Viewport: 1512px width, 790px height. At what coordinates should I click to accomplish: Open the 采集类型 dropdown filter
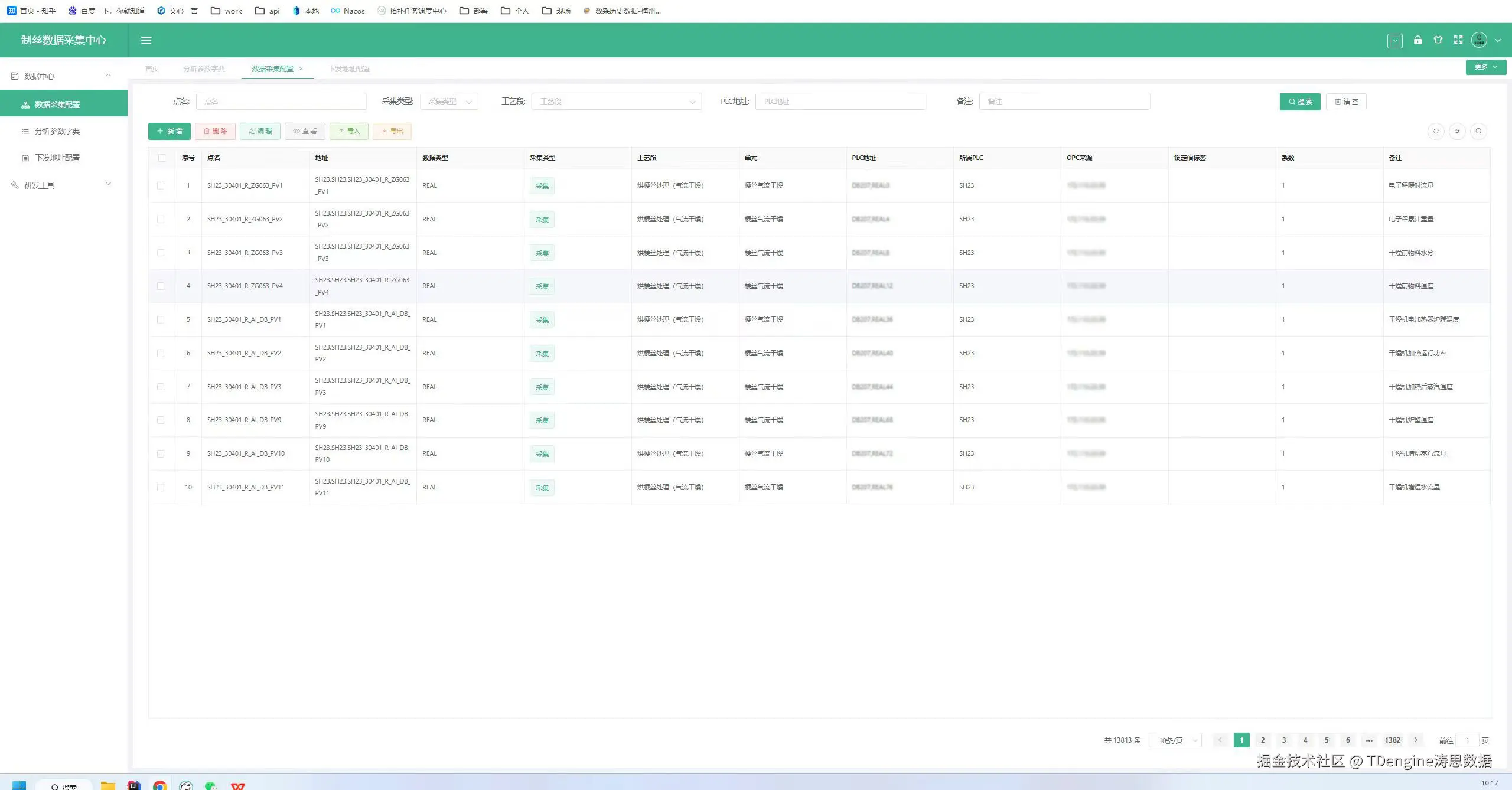(x=449, y=102)
